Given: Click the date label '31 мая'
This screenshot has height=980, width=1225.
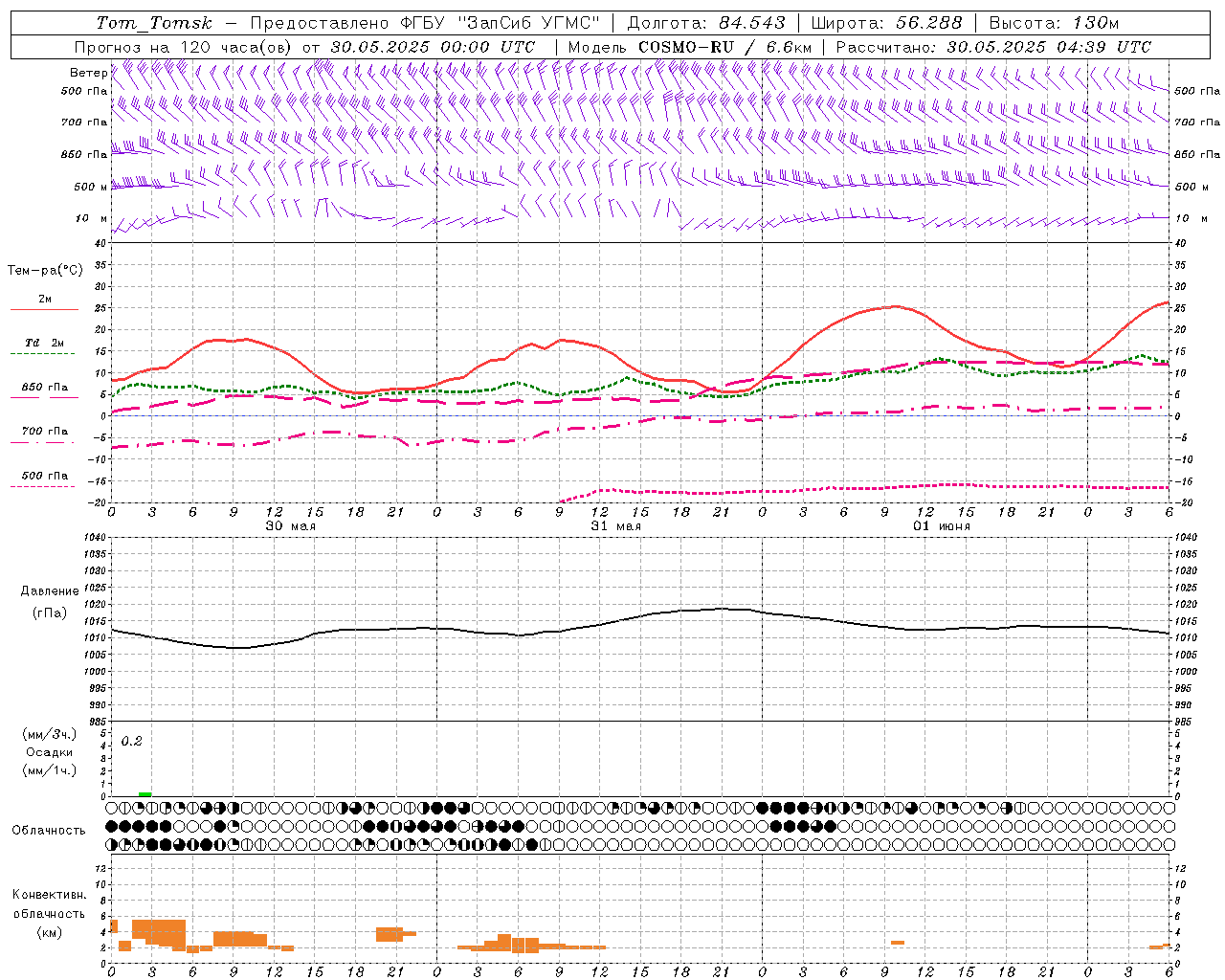Looking at the screenshot, I should [615, 526].
